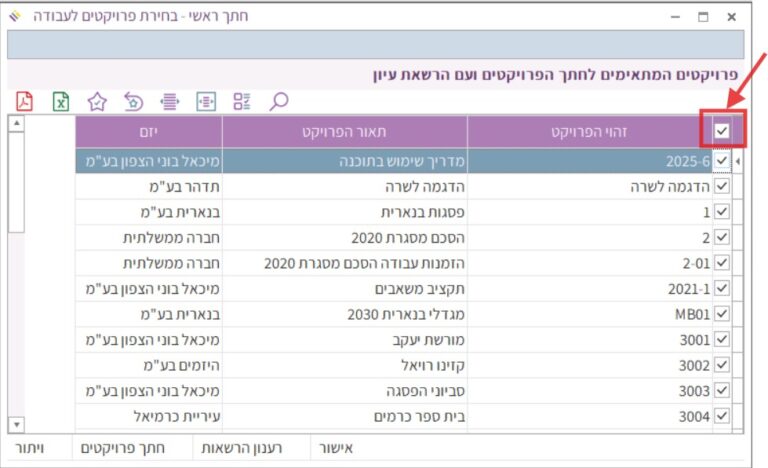Sort by the תאור הפרויקט column header
Viewport: 768px width, 468px height.
click(344, 131)
